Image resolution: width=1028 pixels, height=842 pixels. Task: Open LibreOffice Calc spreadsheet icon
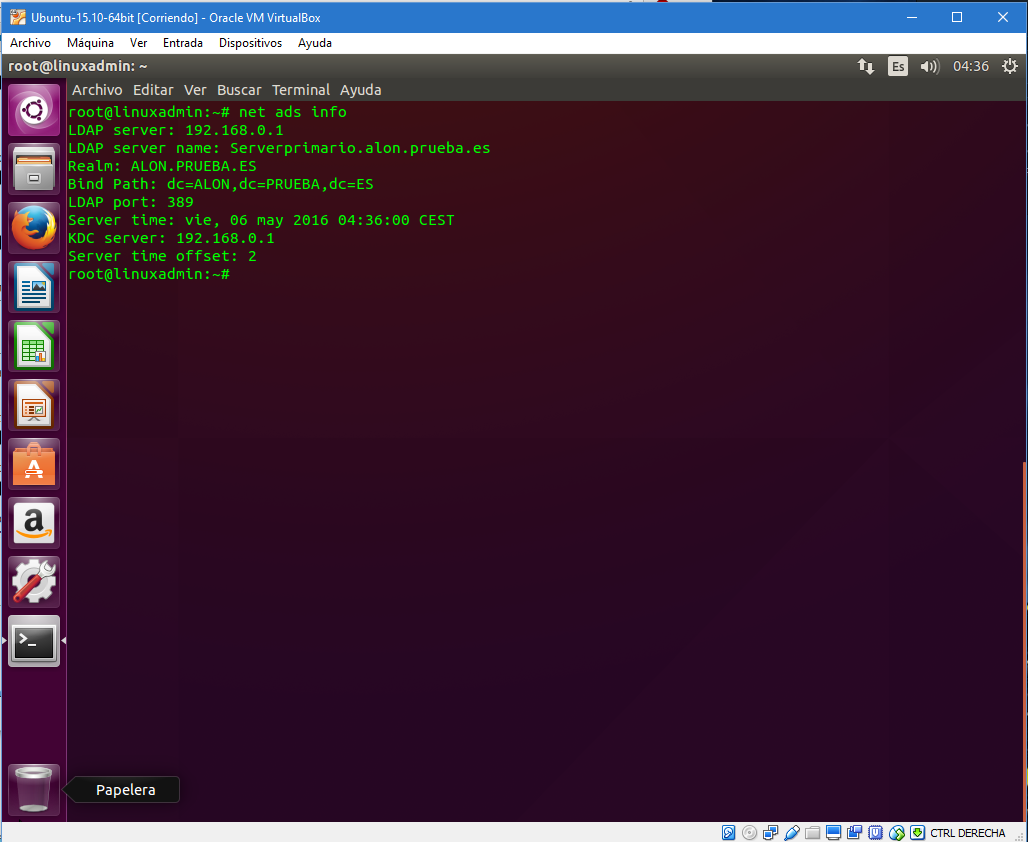pyautogui.click(x=34, y=346)
